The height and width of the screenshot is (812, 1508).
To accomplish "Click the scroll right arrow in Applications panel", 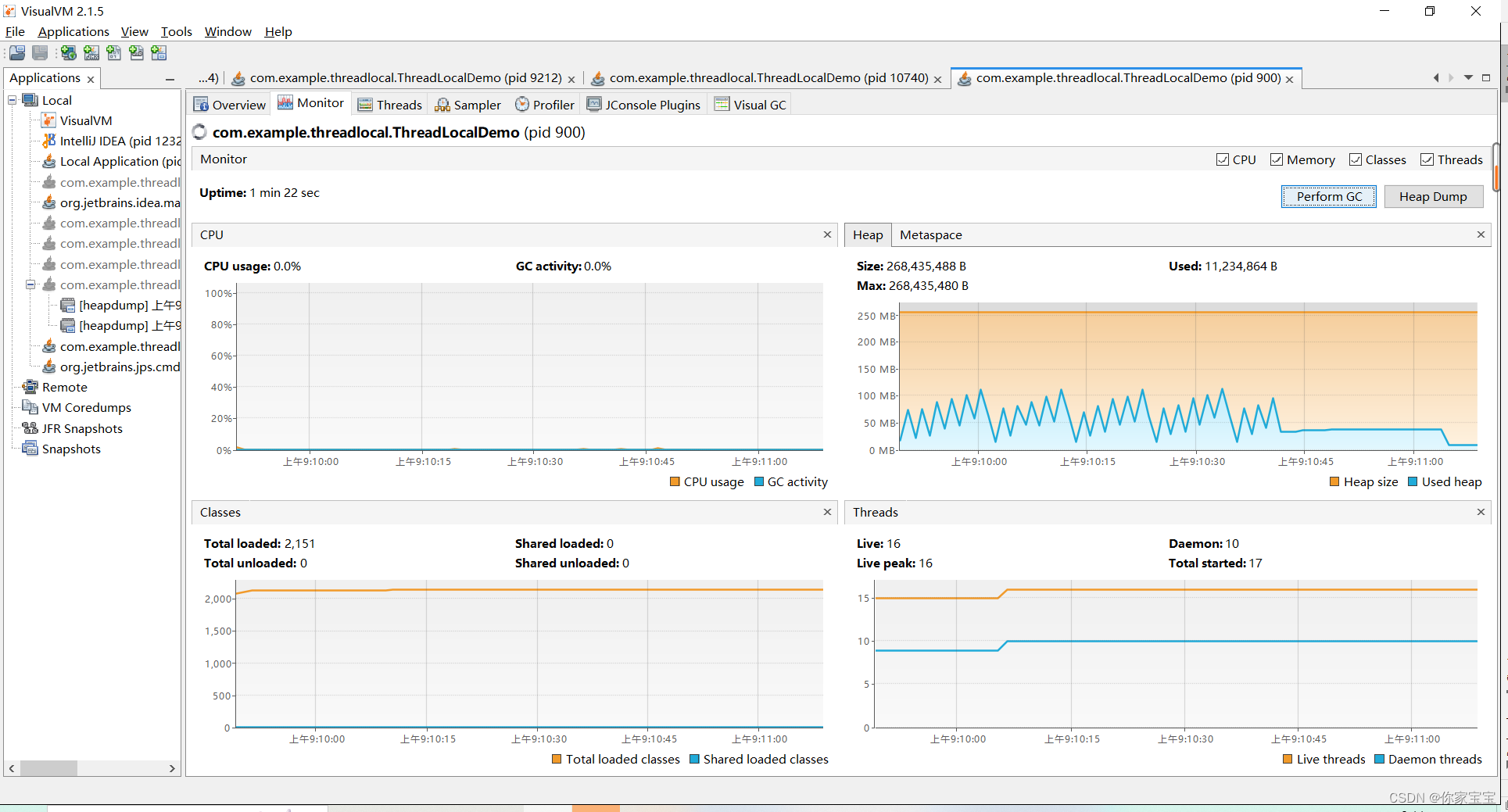I will [x=172, y=768].
